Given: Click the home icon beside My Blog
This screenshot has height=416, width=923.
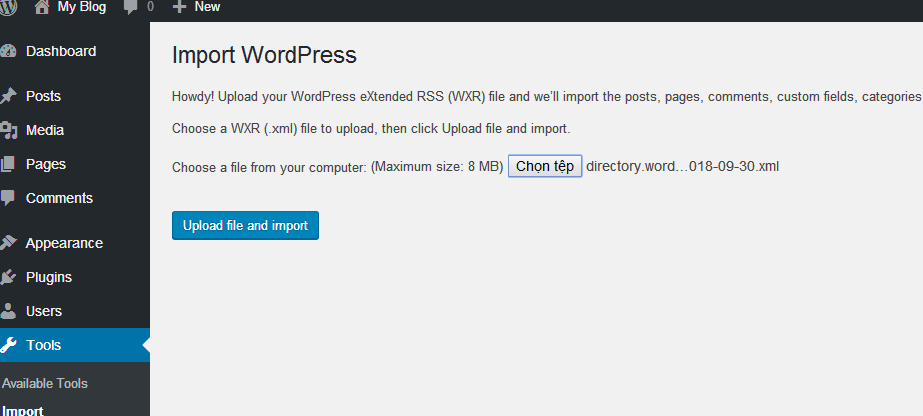Looking at the screenshot, I should pos(41,7).
